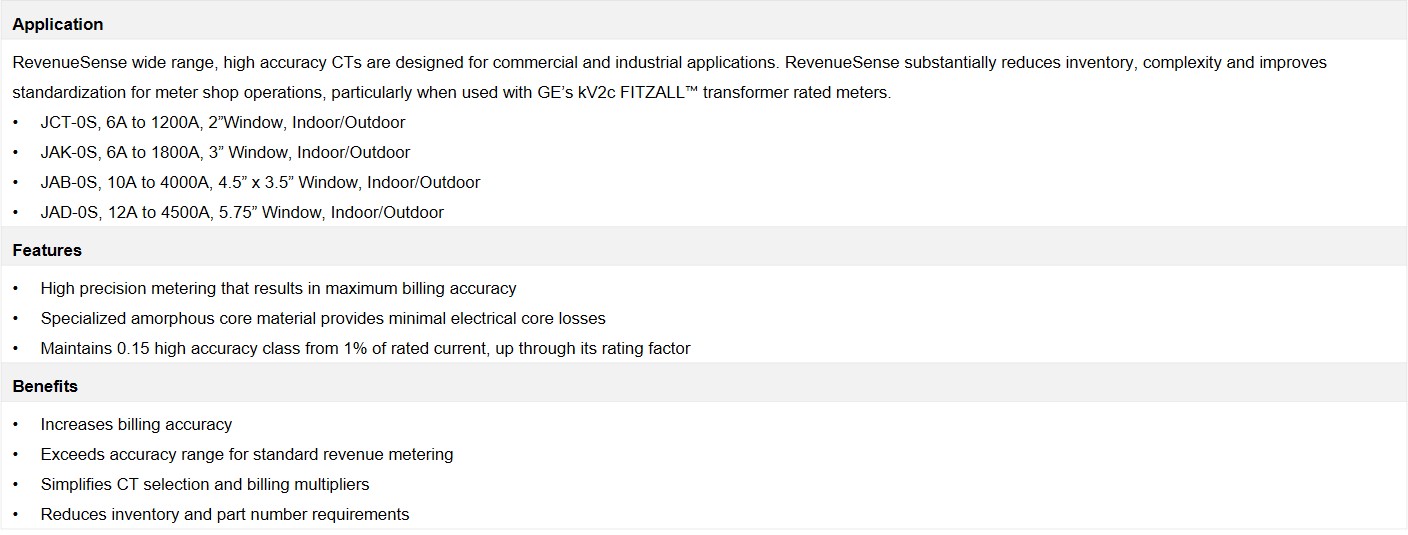
Task: Click the Benefits section header
Action: [x=45, y=386]
